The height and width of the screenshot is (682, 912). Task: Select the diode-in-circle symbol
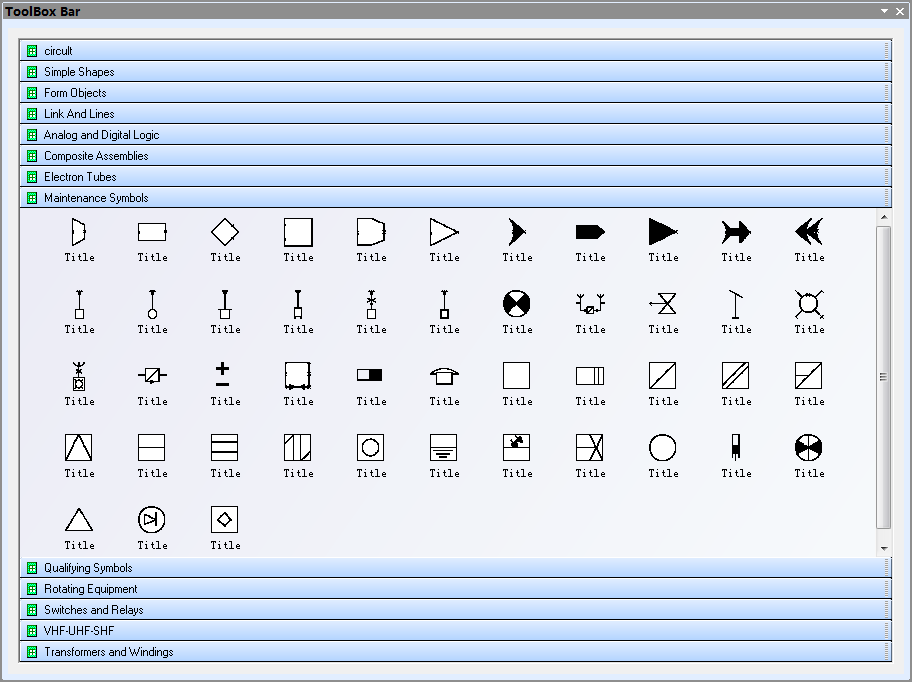point(152,520)
